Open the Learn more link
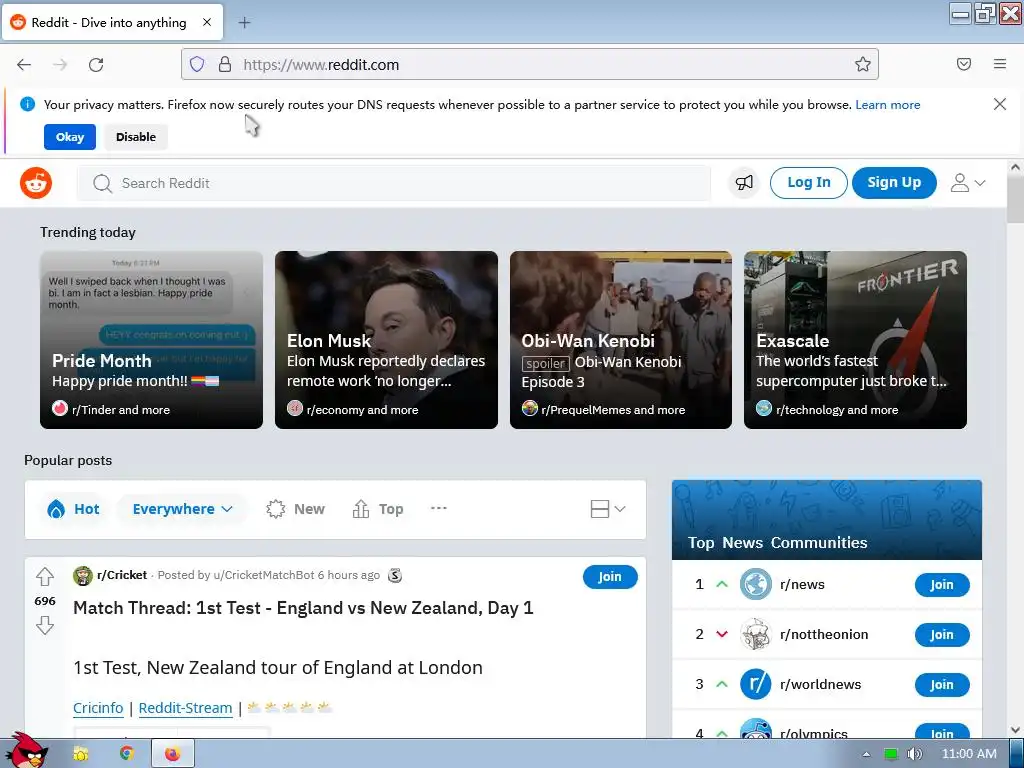The image size is (1024, 768). [888, 105]
